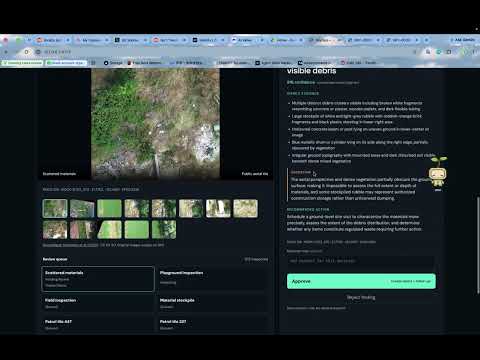
Task: Select the last thumbnail in the top row
Action: pyautogui.click(x=246, y=208)
